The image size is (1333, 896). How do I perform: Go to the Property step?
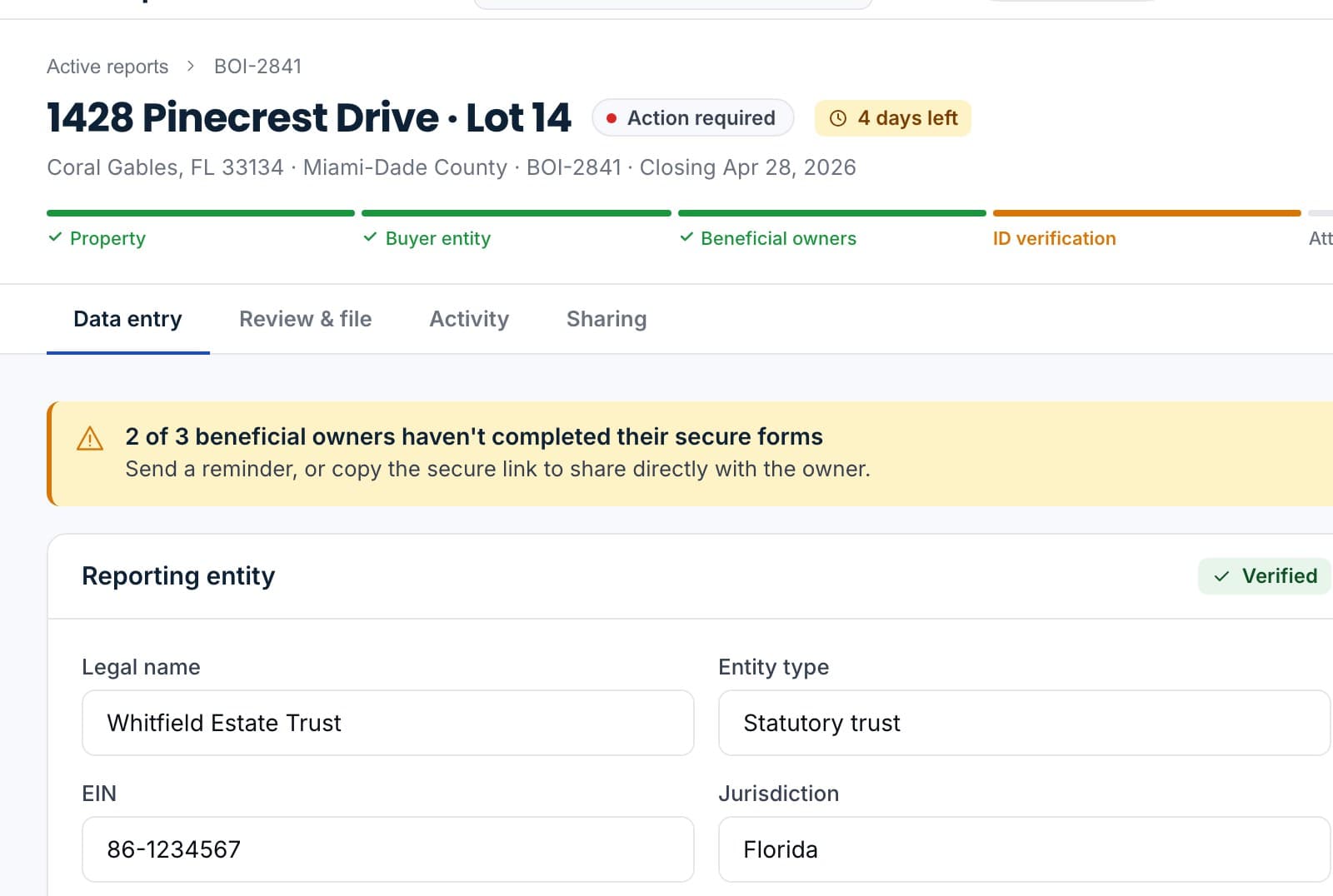point(107,238)
